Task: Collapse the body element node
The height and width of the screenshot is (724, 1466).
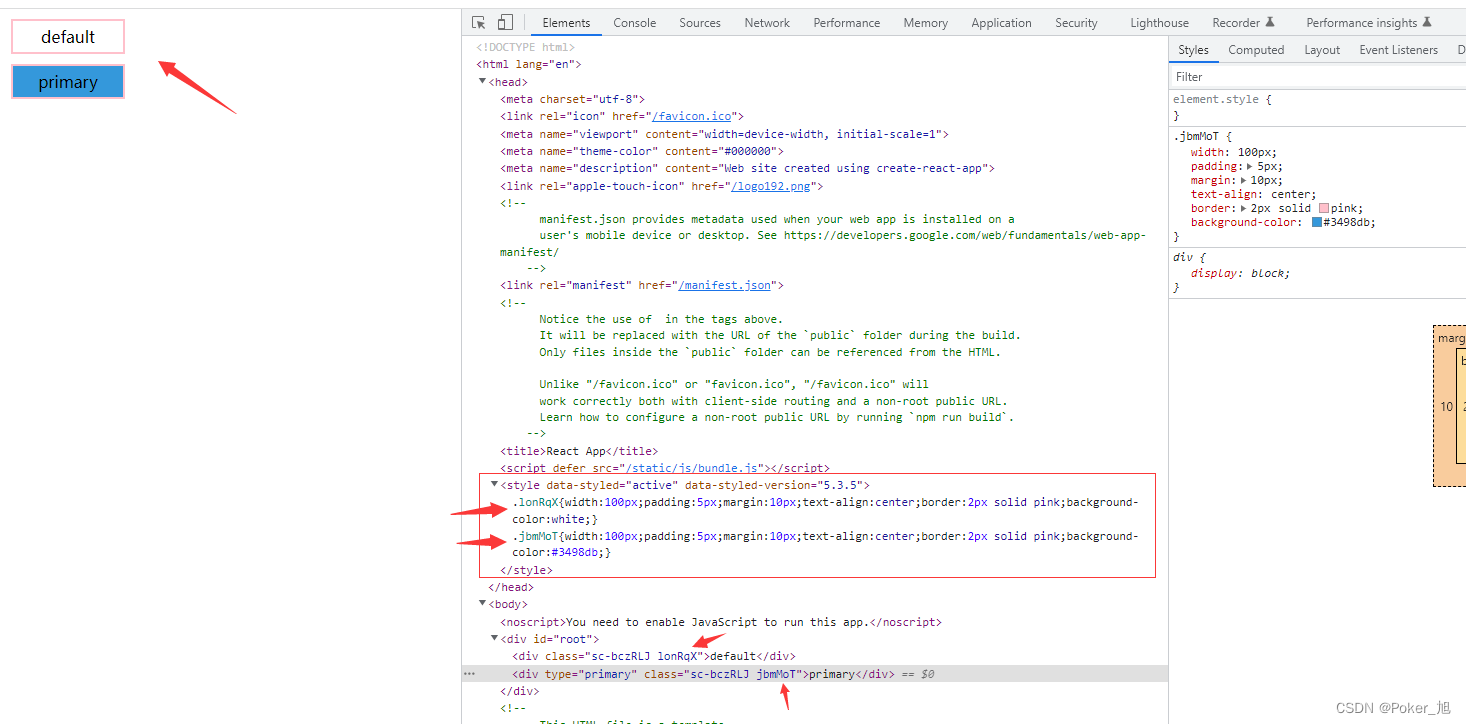Action: click(483, 604)
